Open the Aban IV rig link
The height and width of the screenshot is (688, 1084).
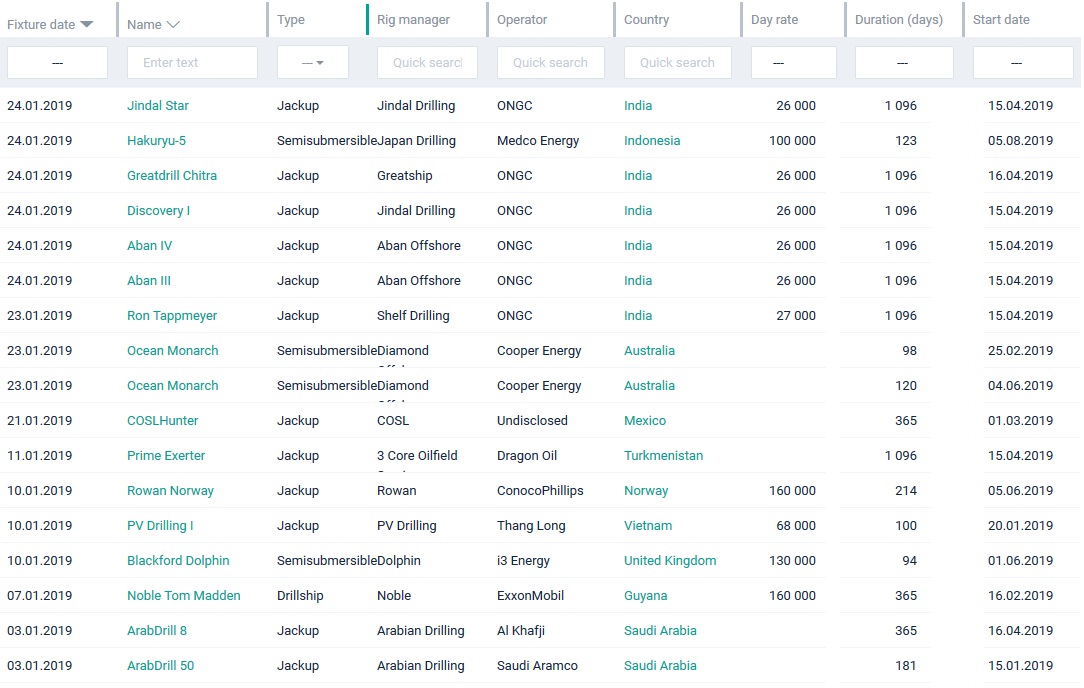coord(149,245)
